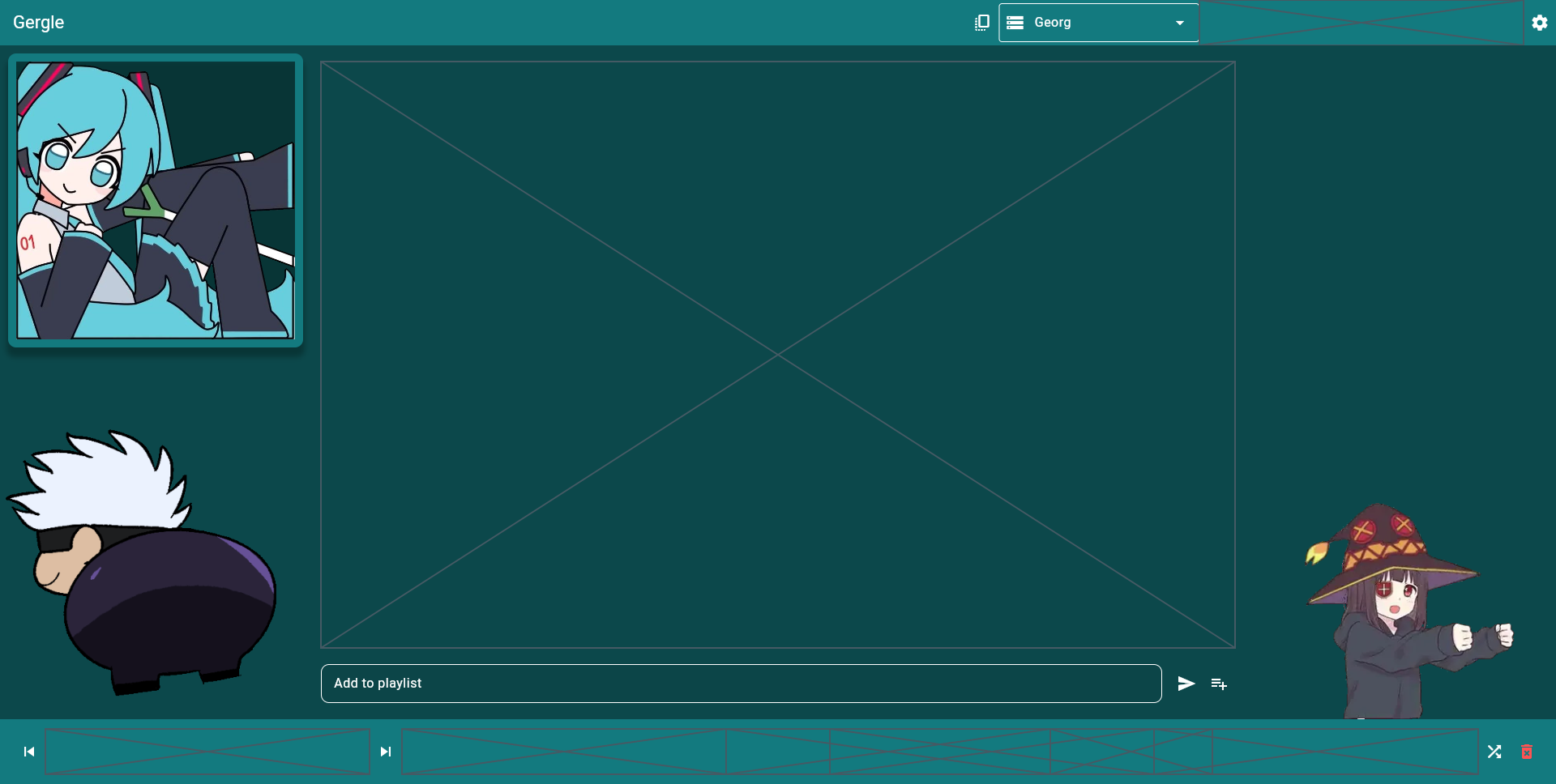Skip to the next track

[x=386, y=752]
